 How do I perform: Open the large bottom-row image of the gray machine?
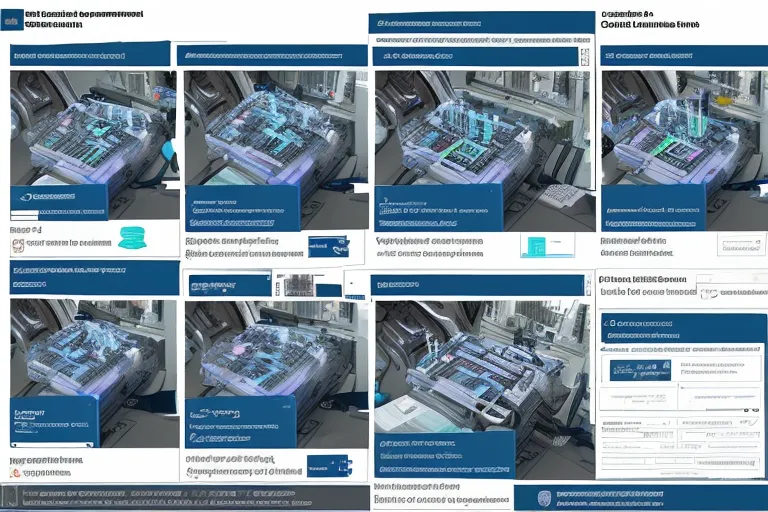482,368
